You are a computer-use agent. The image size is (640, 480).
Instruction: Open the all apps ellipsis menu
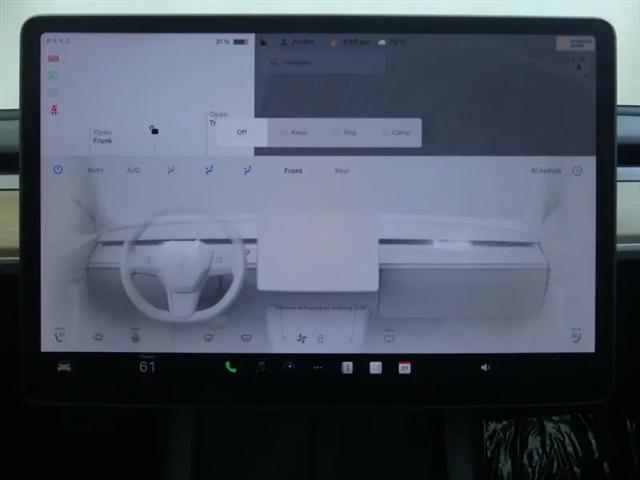pos(318,368)
